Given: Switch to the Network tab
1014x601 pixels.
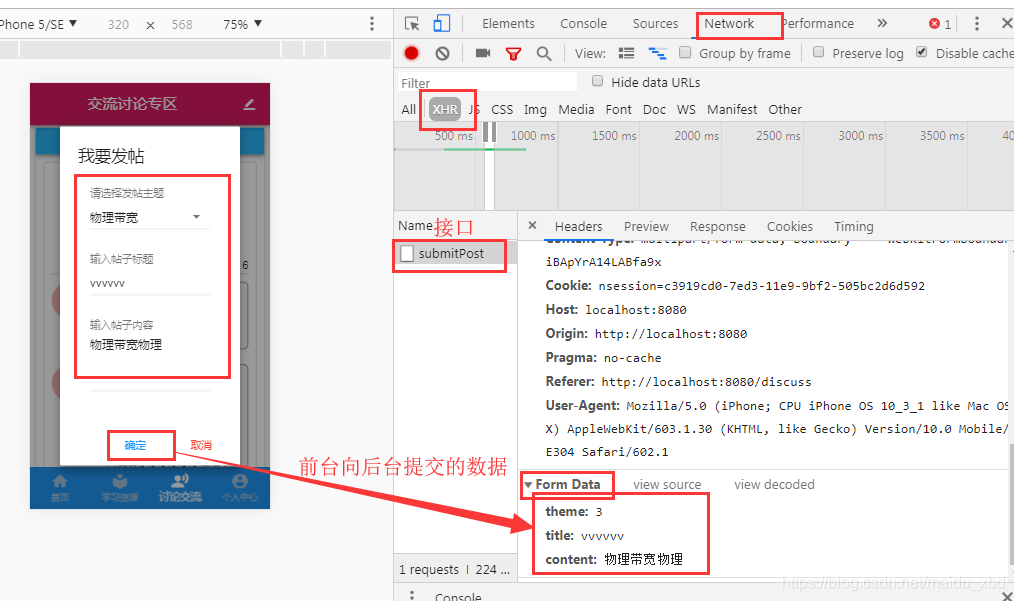Looking at the screenshot, I should point(729,24).
